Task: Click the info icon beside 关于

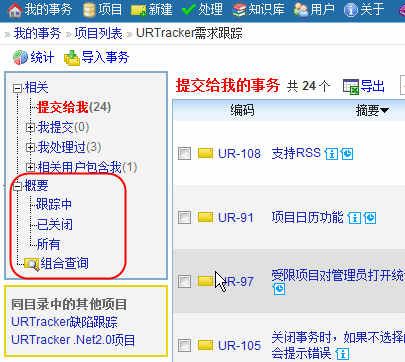Action: [350, 10]
